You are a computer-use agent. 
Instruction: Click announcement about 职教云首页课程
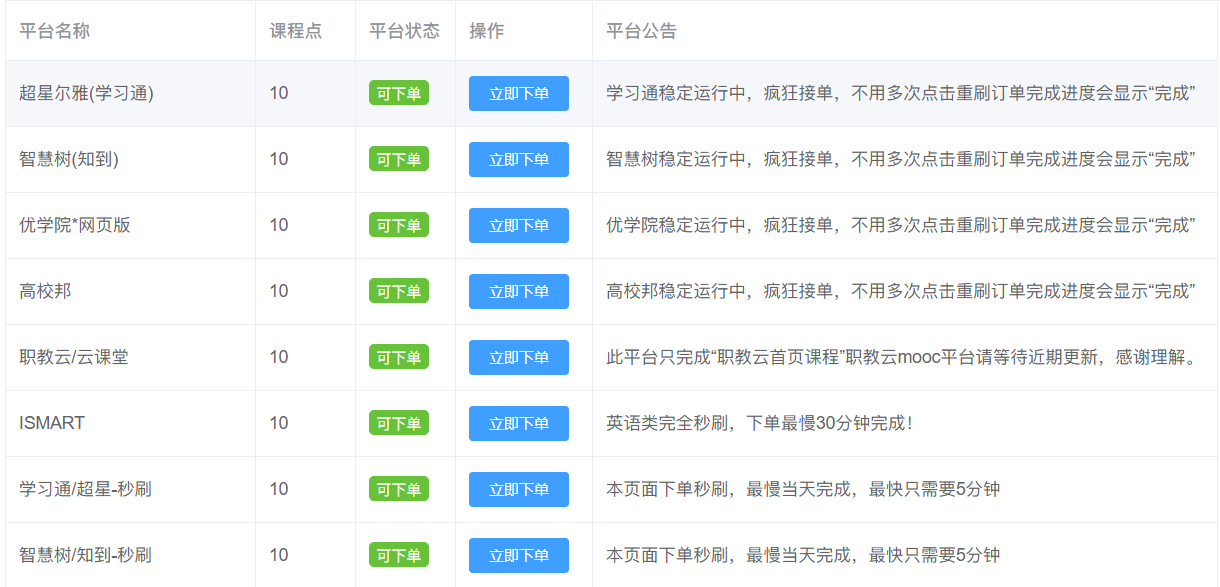click(902, 357)
